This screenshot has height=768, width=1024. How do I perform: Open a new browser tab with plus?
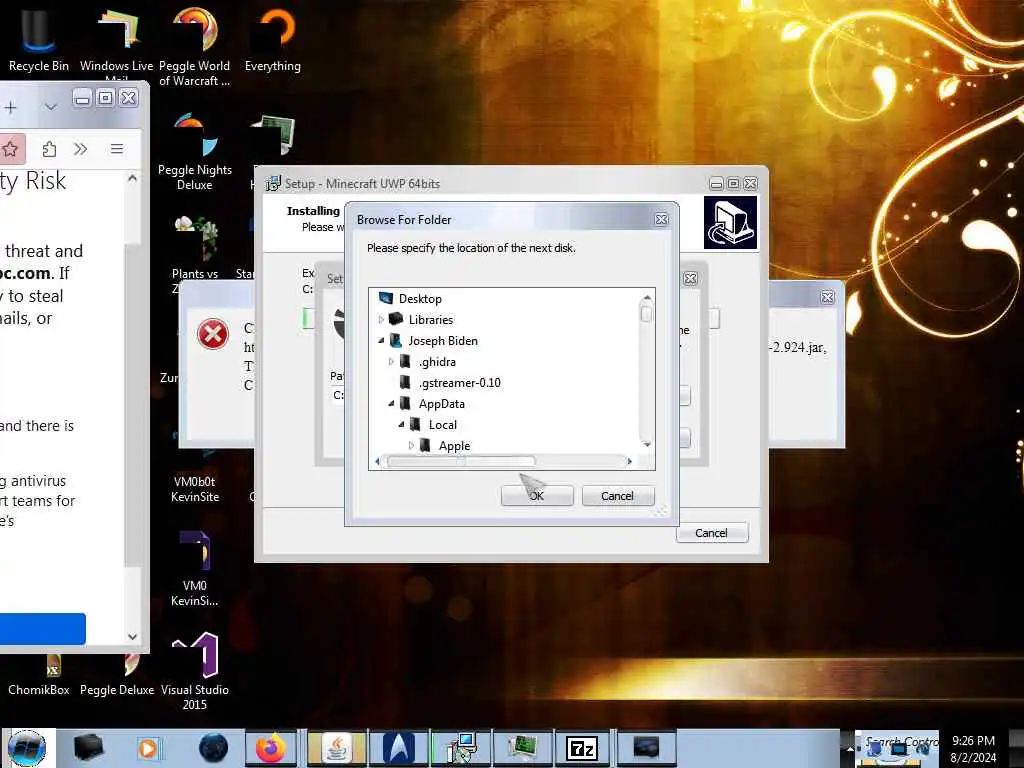pos(10,107)
